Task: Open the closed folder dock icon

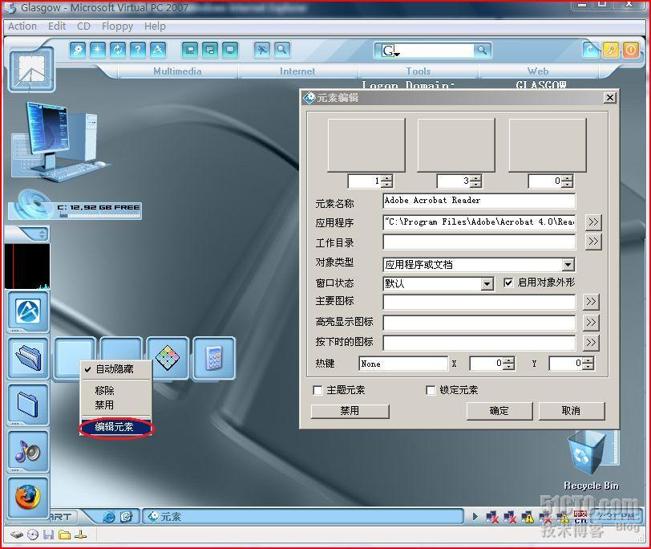Action: click(x=28, y=405)
